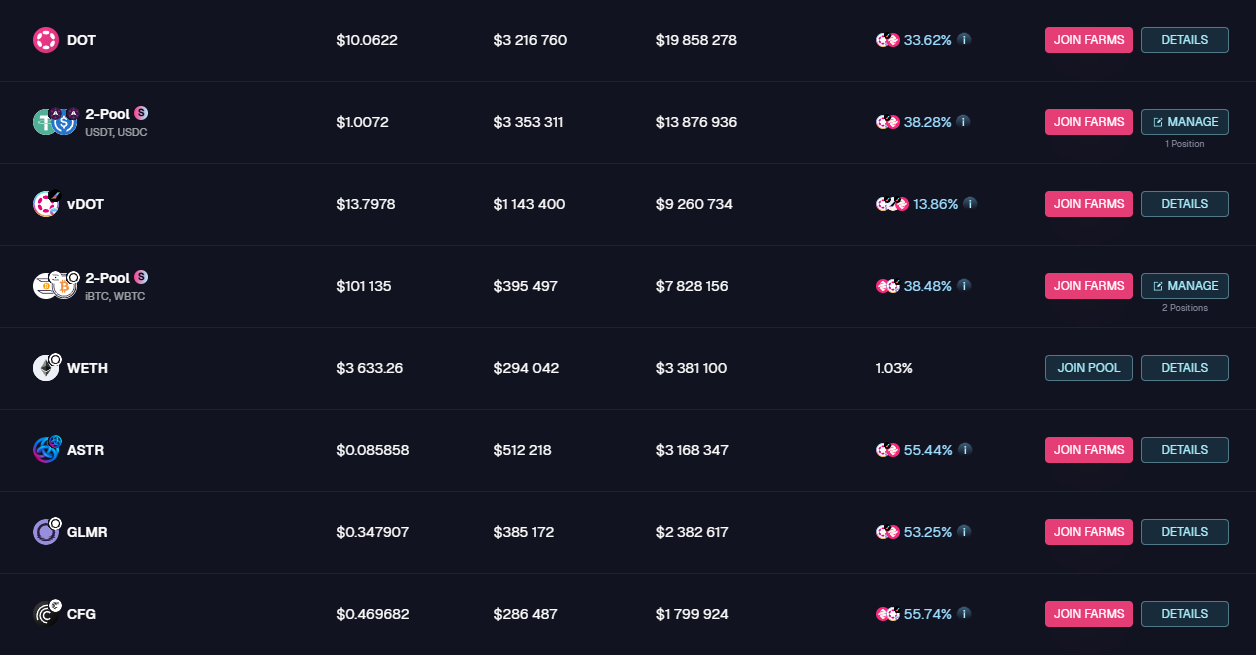
Task: Join farms for the DOT pool
Action: (1089, 40)
